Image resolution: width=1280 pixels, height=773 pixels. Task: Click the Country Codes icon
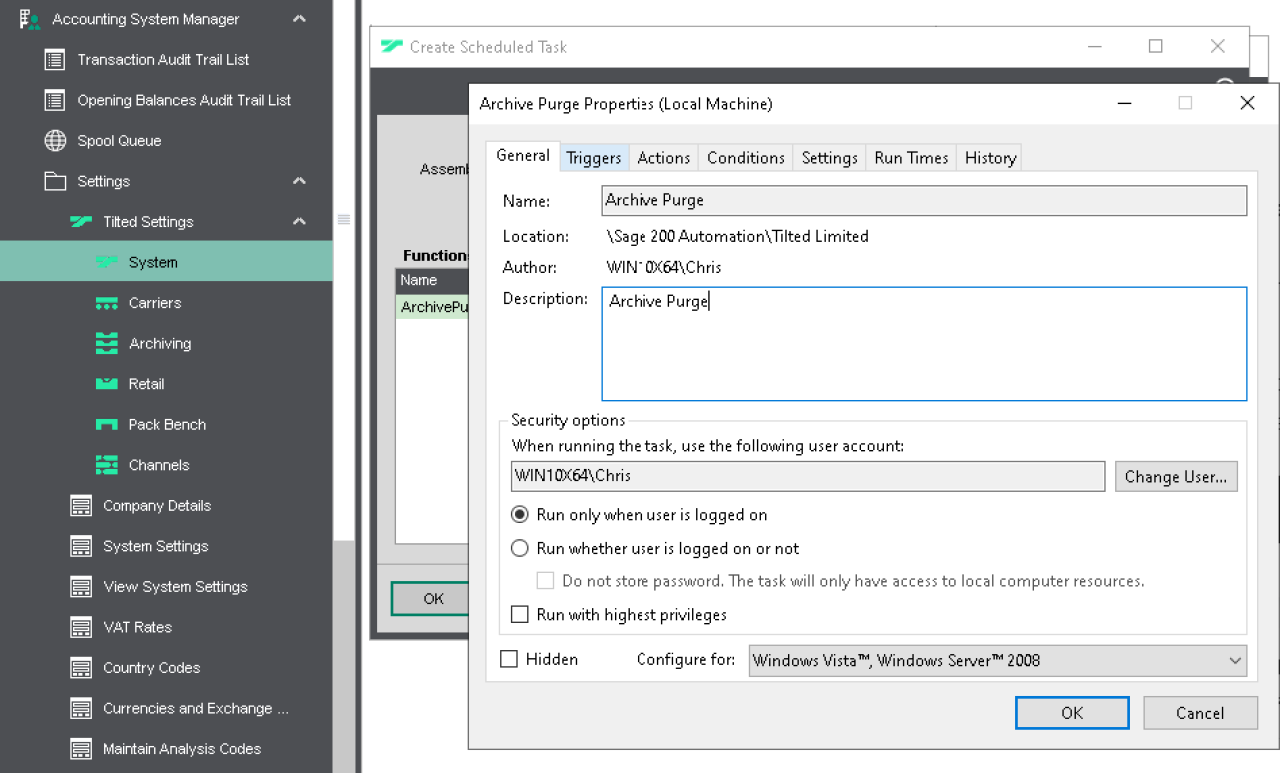tap(81, 668)
